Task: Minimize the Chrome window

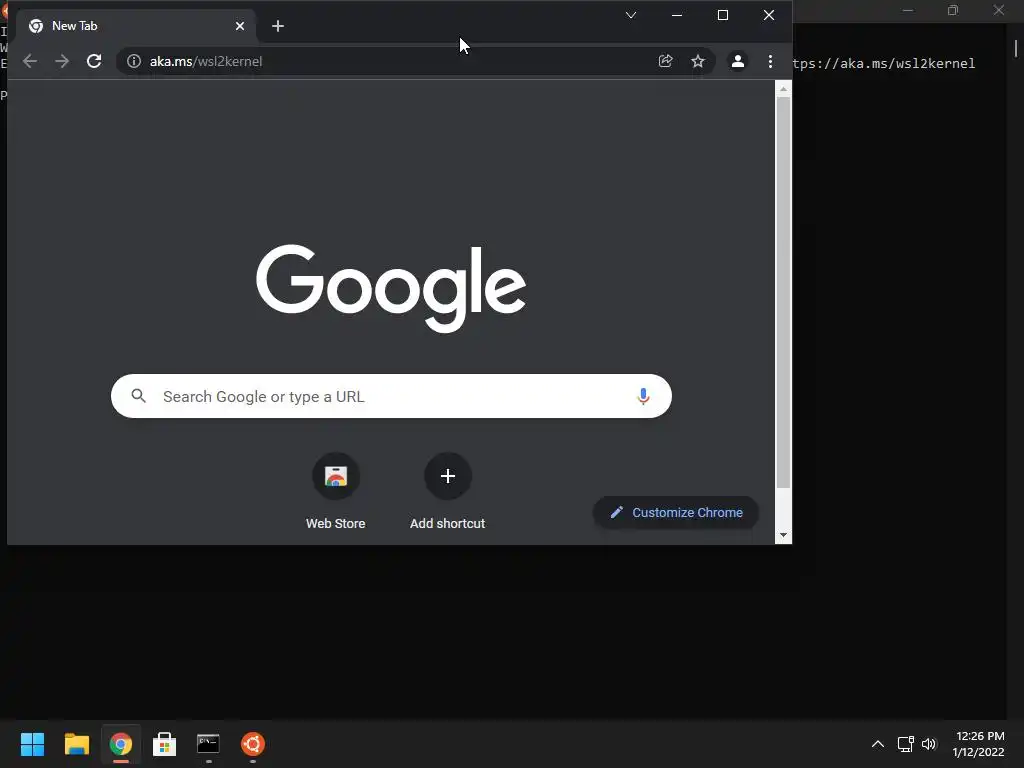Action: click(x=677, y=15)
